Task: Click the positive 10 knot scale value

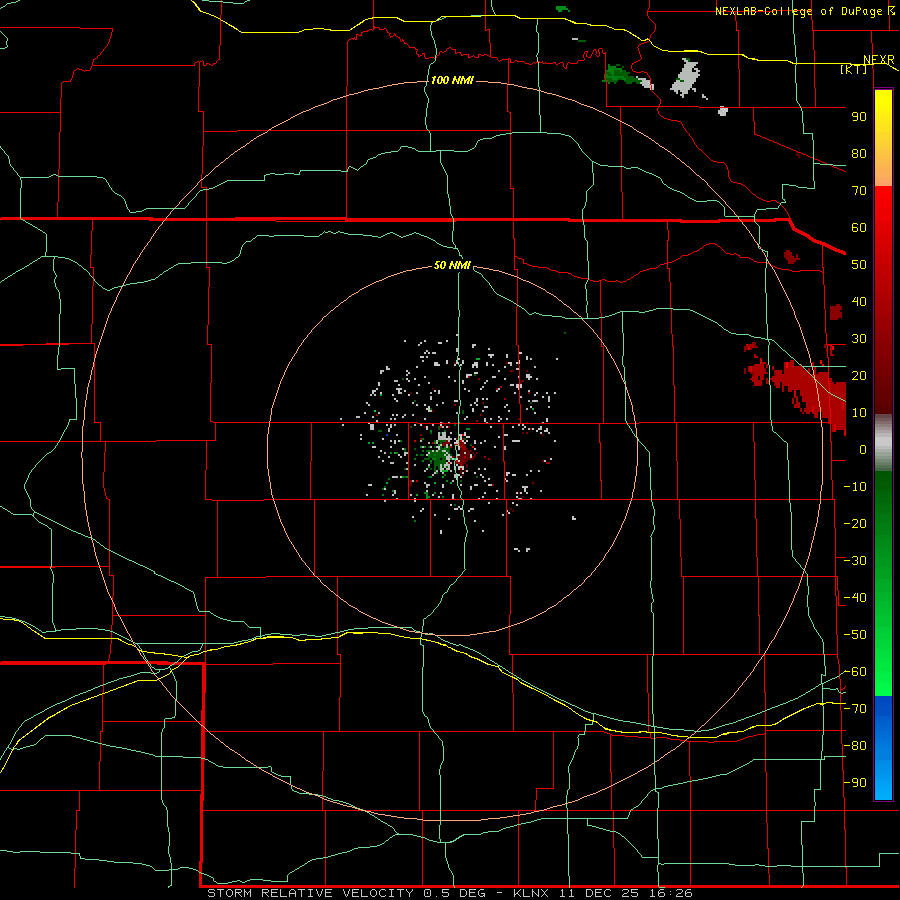Action: [859, 413]
